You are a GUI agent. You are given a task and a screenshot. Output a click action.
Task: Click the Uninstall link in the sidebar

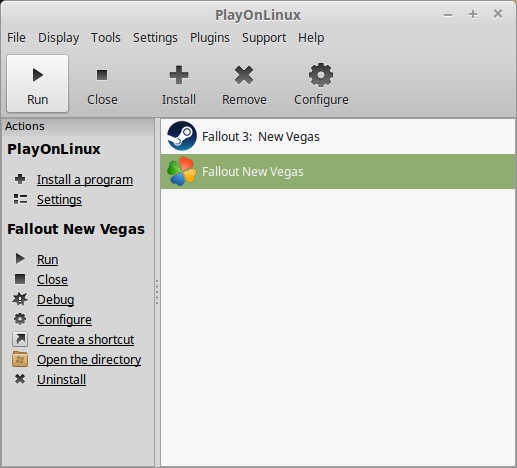pos(62,380)
